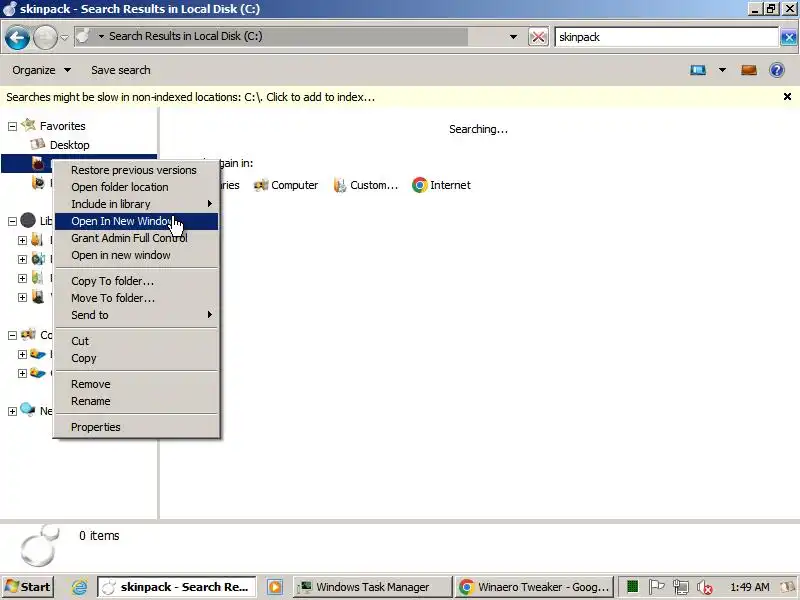The image size is (800, 600).
Task: Open view options dropdown arrow
Action: point(722,70)
